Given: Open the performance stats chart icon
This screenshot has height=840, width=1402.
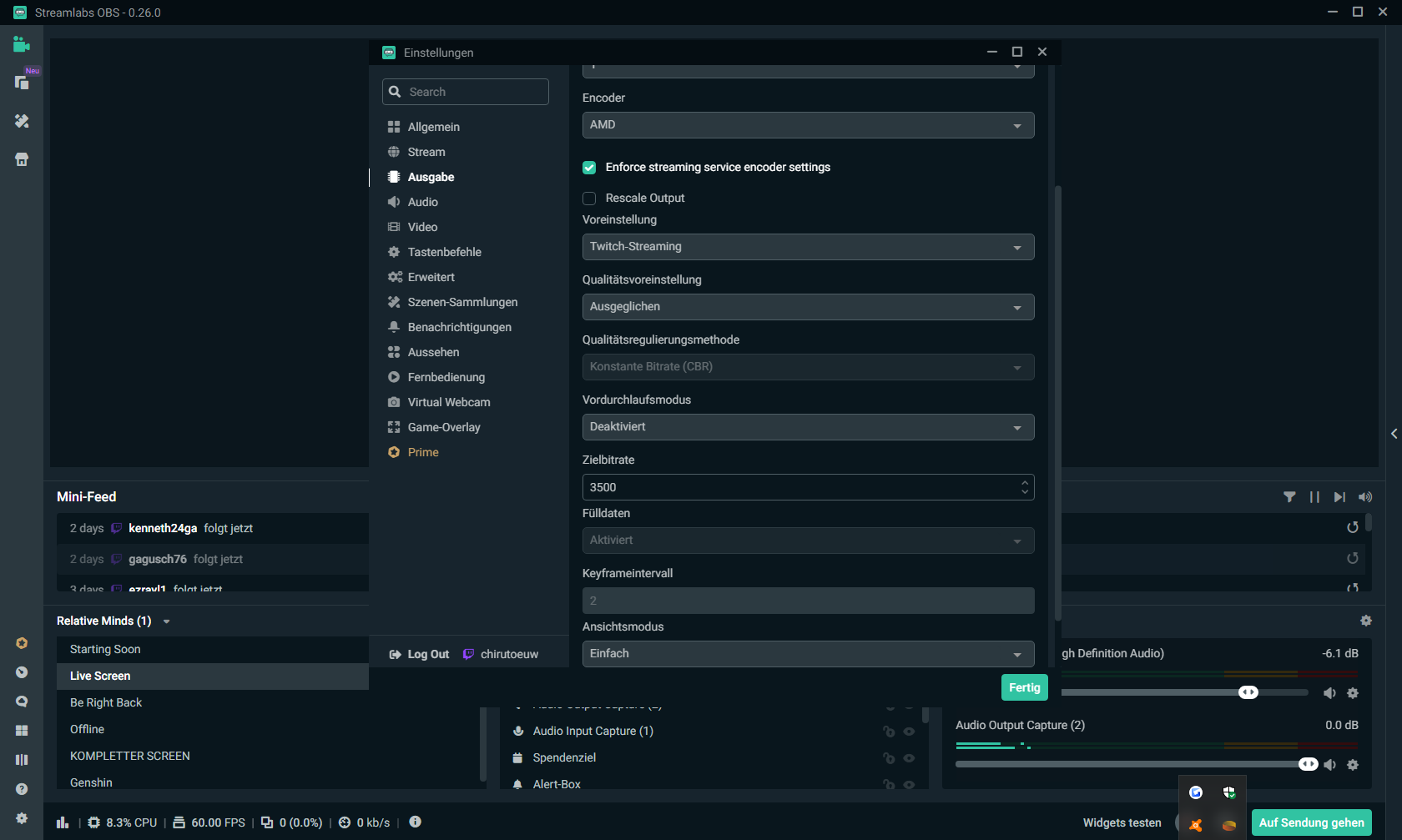Looking at the screenshot, I should 63,822.
